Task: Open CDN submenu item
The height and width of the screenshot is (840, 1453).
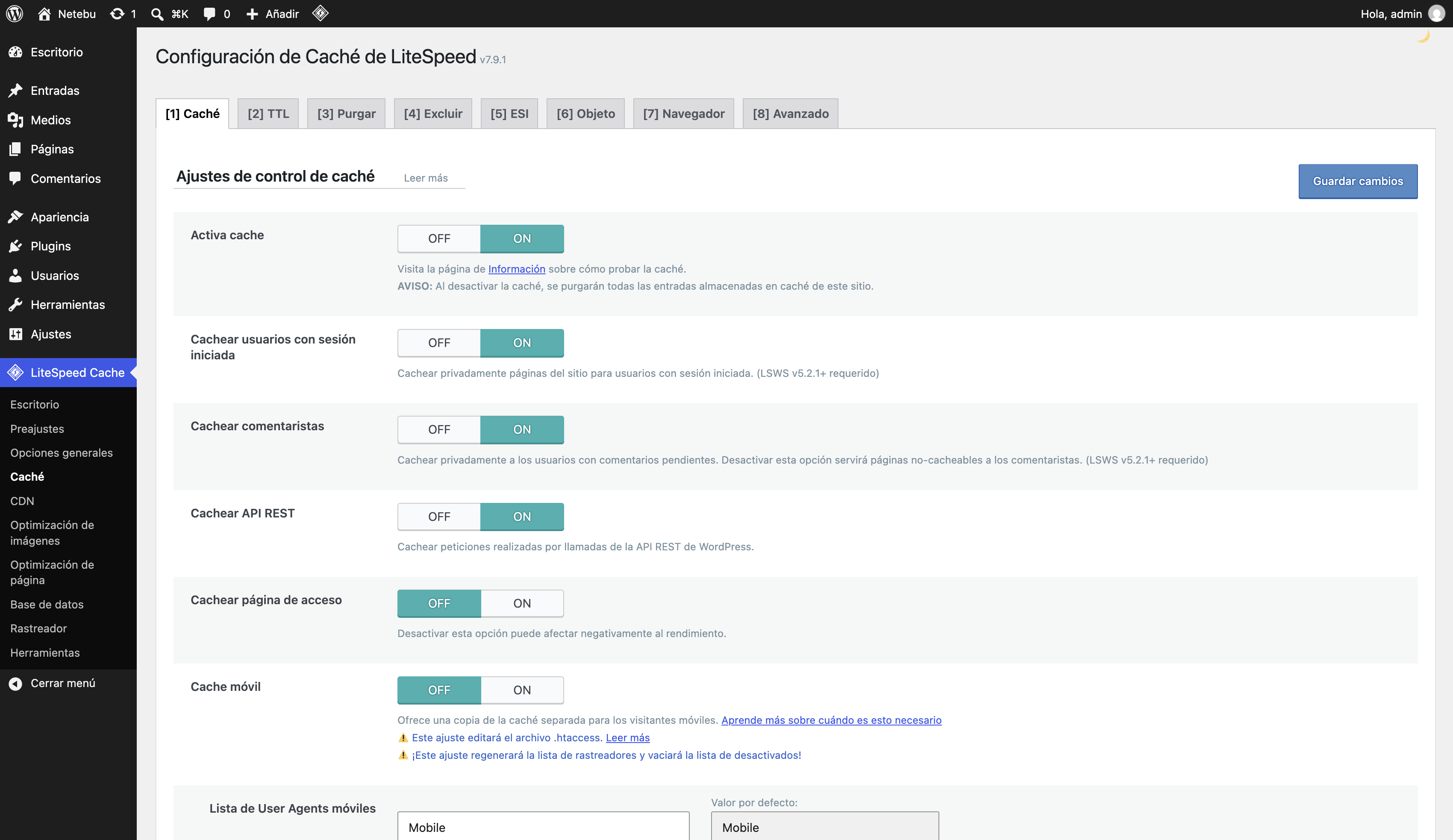Action: point(22,501)
